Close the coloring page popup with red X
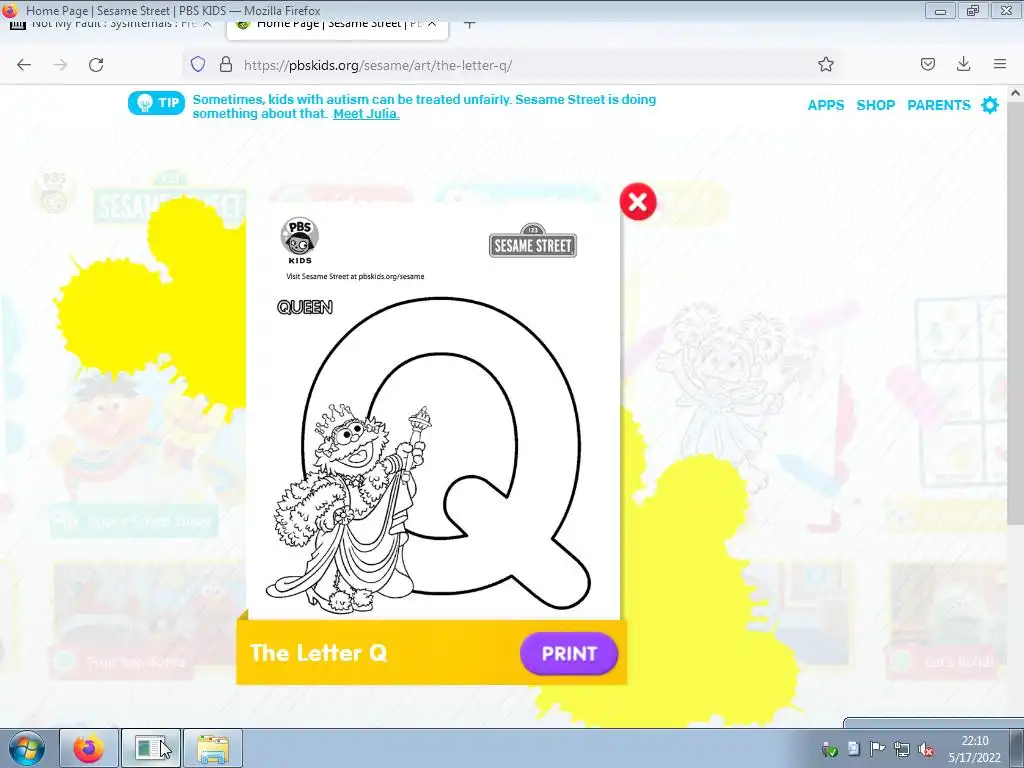 click(637, 202)
